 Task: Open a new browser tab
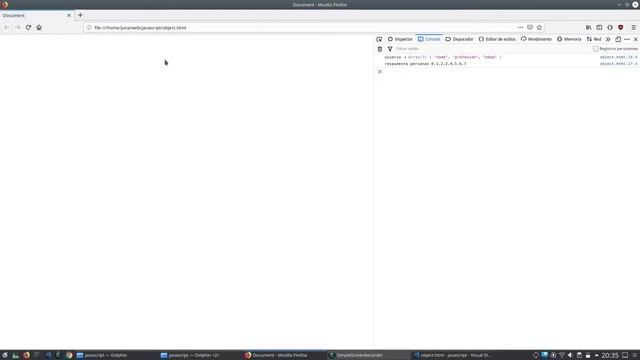pos(80,15)
